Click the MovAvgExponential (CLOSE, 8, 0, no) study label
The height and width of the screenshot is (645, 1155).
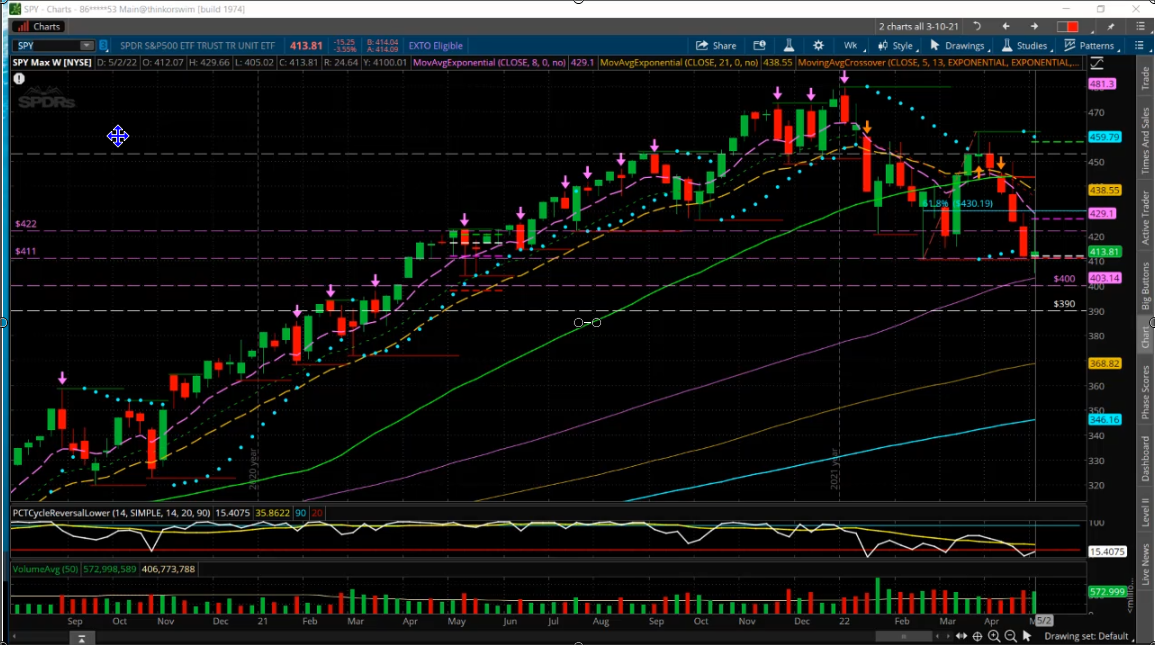489,63
